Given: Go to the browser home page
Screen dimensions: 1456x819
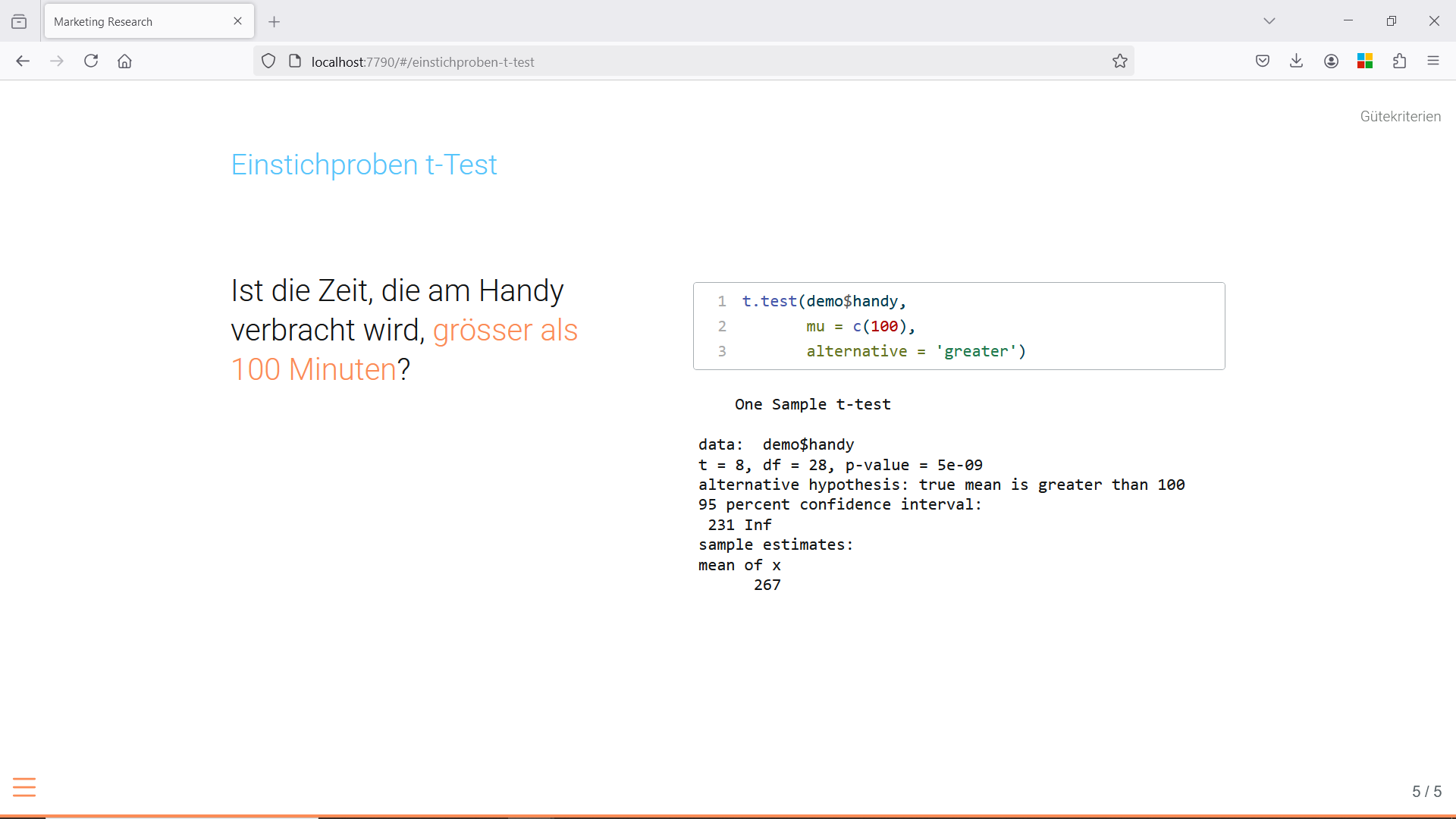Looking at the screenshot, I should 125,61.
